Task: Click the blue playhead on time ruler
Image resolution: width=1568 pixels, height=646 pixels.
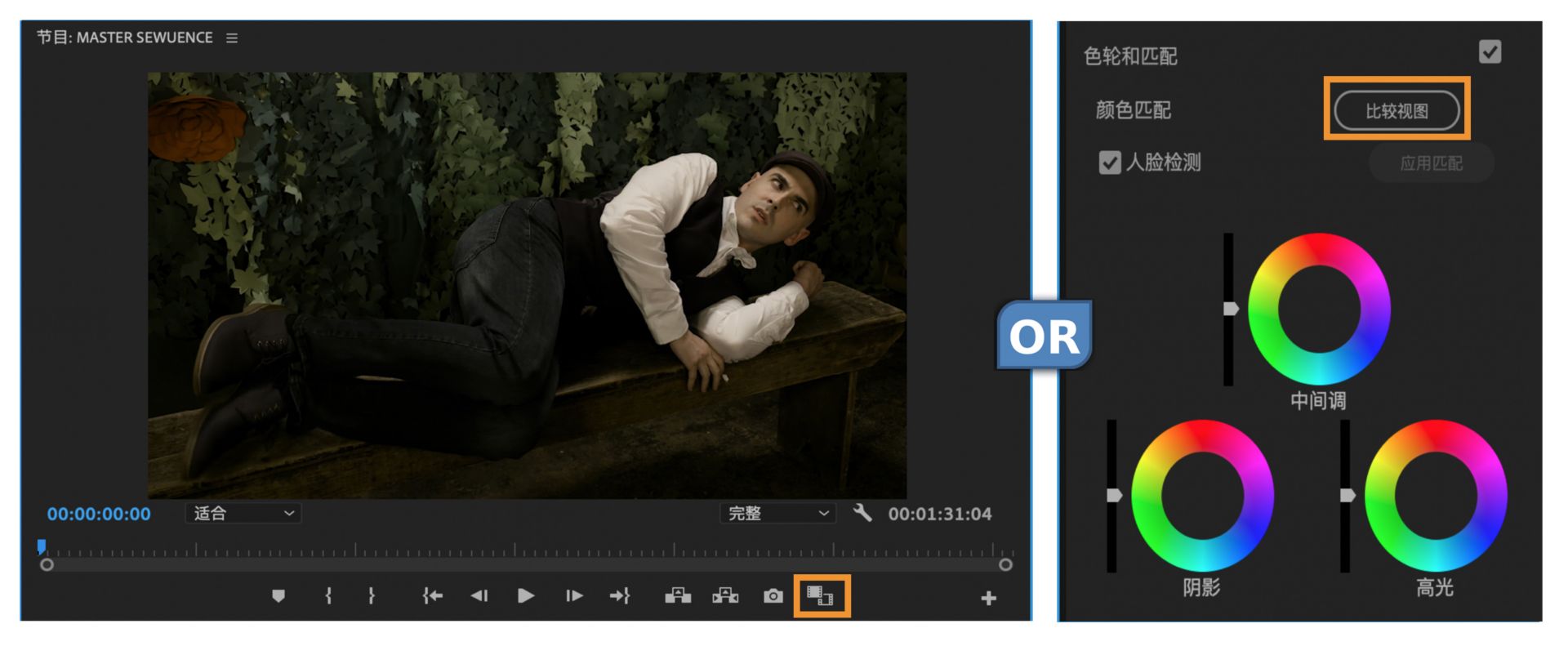Action: point(42,546)
